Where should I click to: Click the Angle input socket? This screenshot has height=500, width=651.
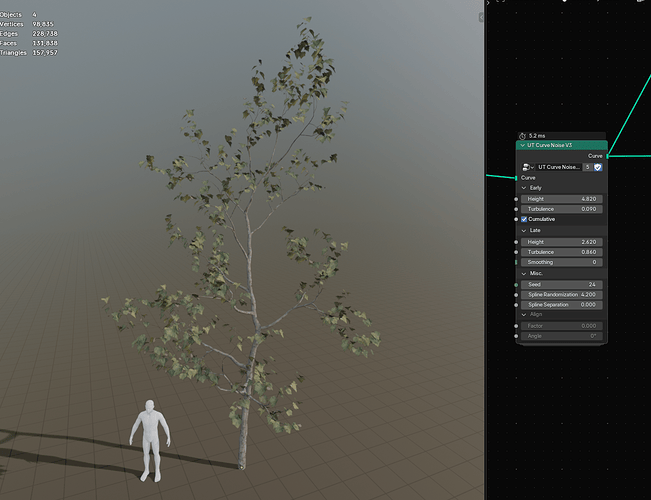tap(516, 336)
